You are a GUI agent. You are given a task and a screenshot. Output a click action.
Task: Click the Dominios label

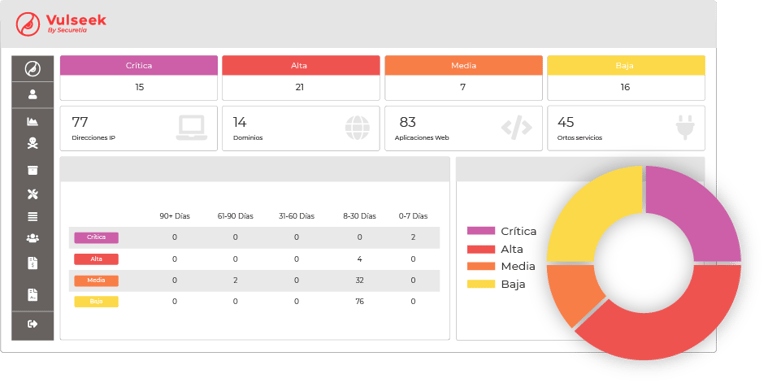(248, 138)
